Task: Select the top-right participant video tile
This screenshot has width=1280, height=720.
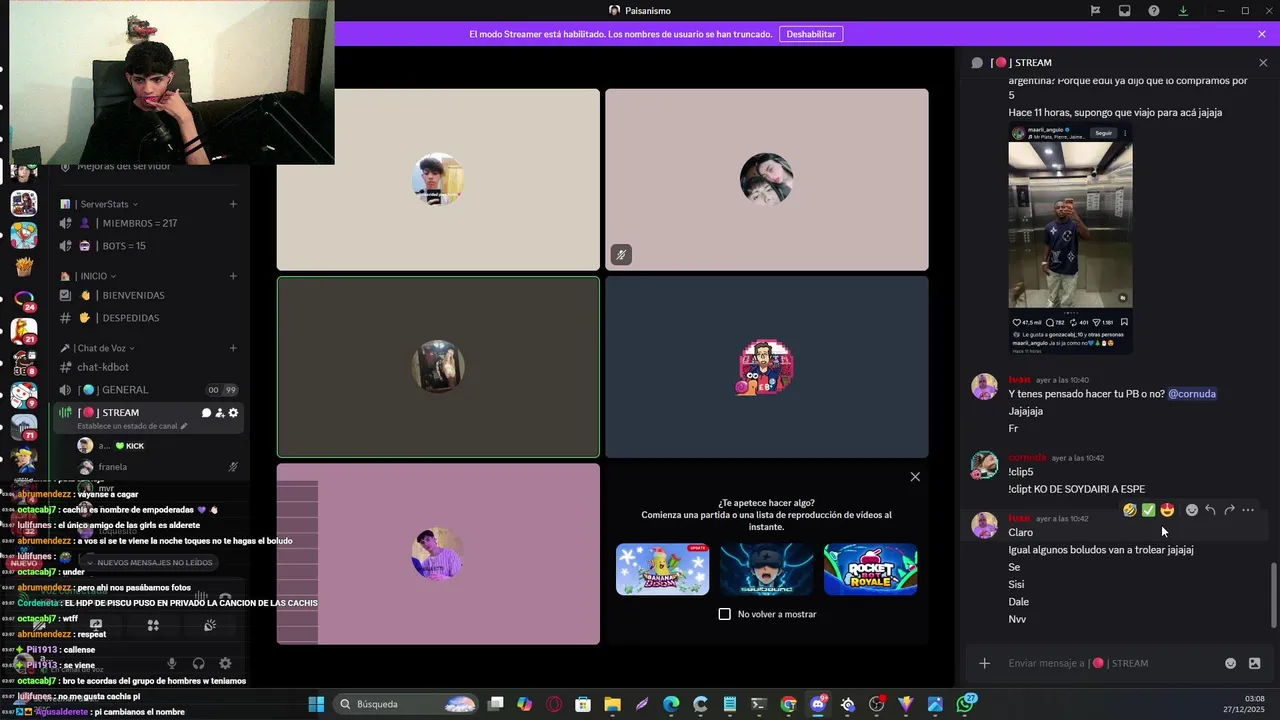Action: [767, 180]
